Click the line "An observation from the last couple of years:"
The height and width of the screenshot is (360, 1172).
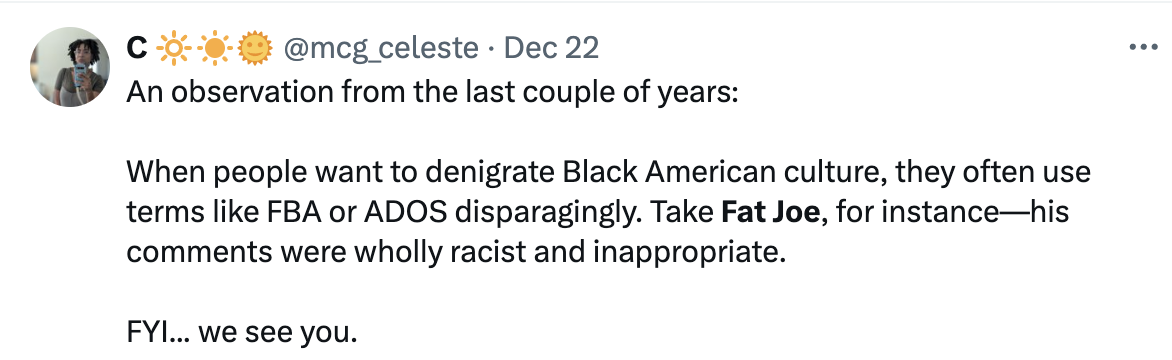432,93
